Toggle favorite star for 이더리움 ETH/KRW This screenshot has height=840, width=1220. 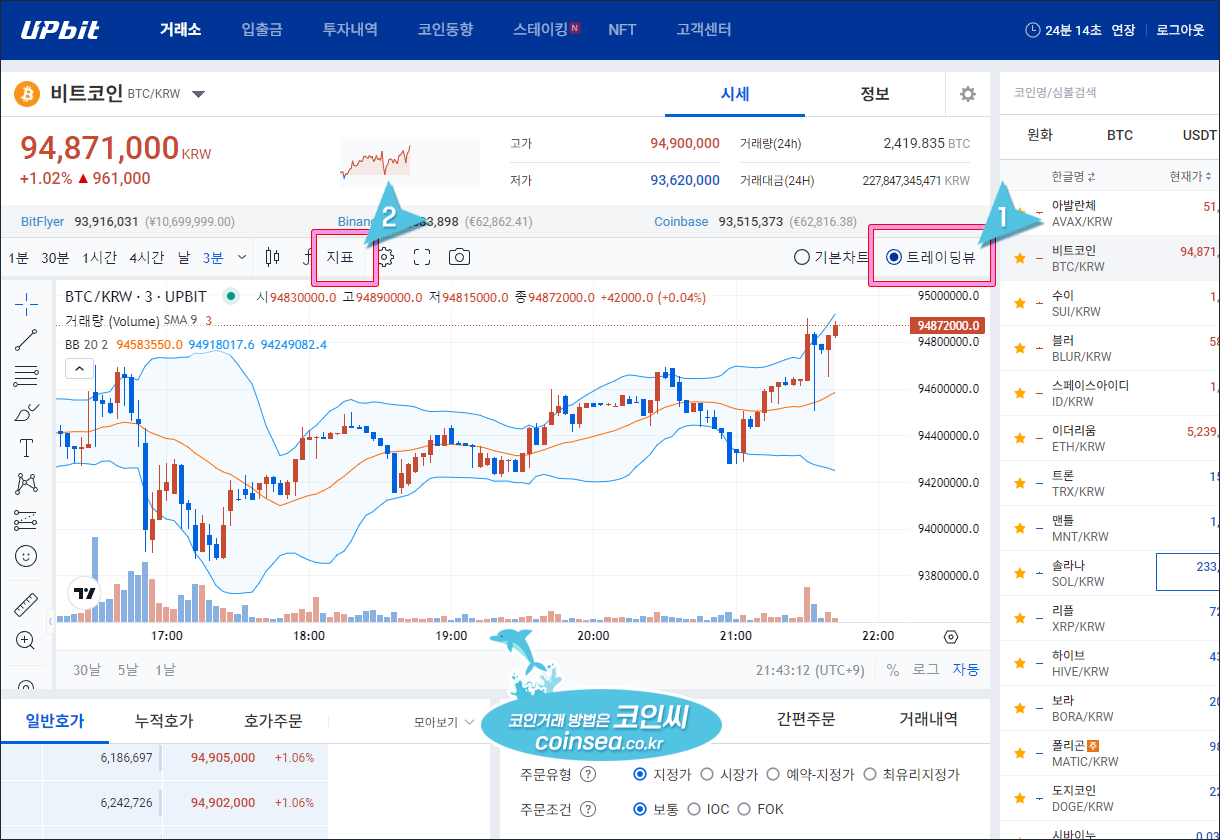pyautogui.click(x=1020, y=438)
